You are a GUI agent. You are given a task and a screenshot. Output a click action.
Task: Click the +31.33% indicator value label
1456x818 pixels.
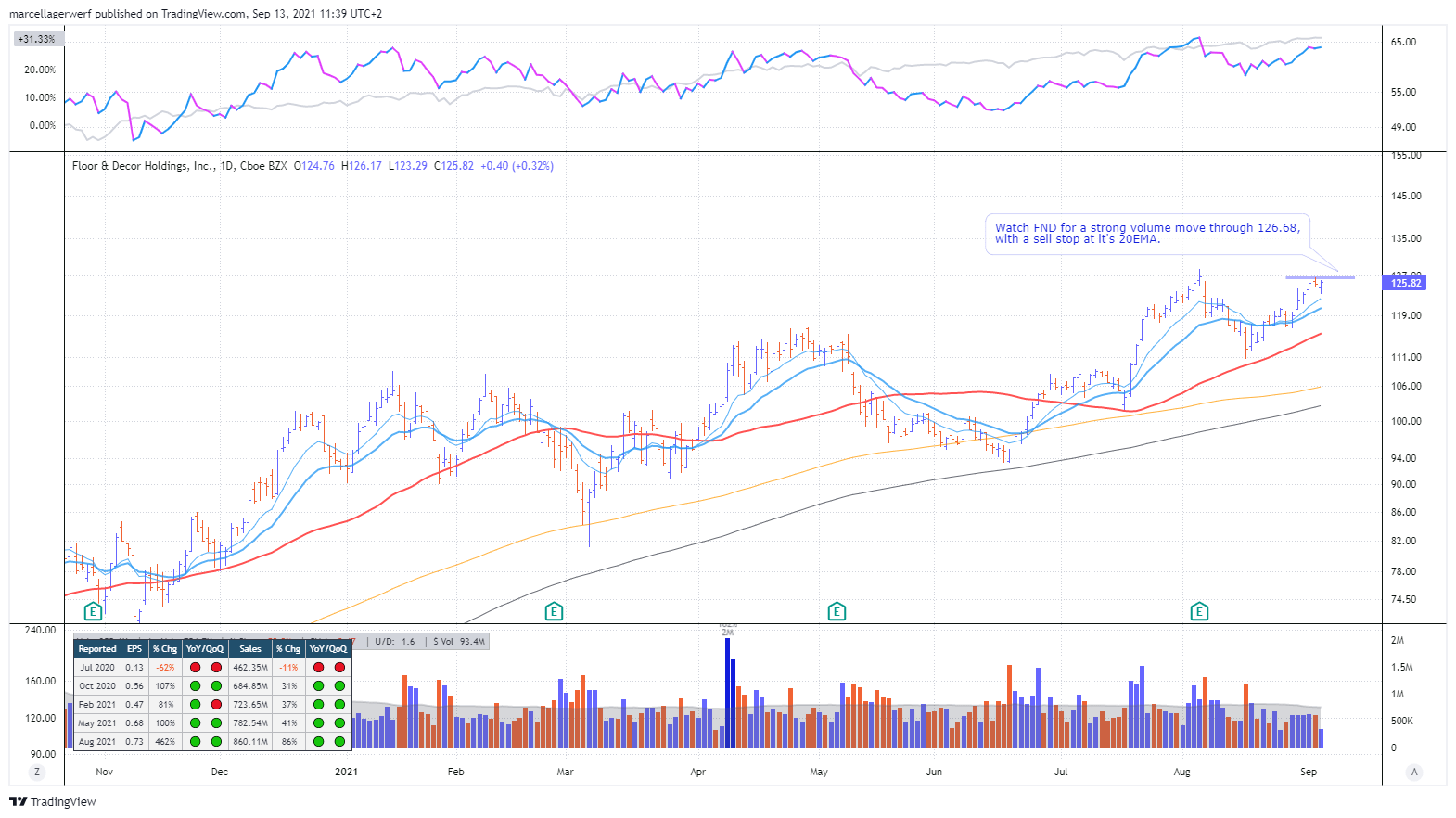(37, 39)
